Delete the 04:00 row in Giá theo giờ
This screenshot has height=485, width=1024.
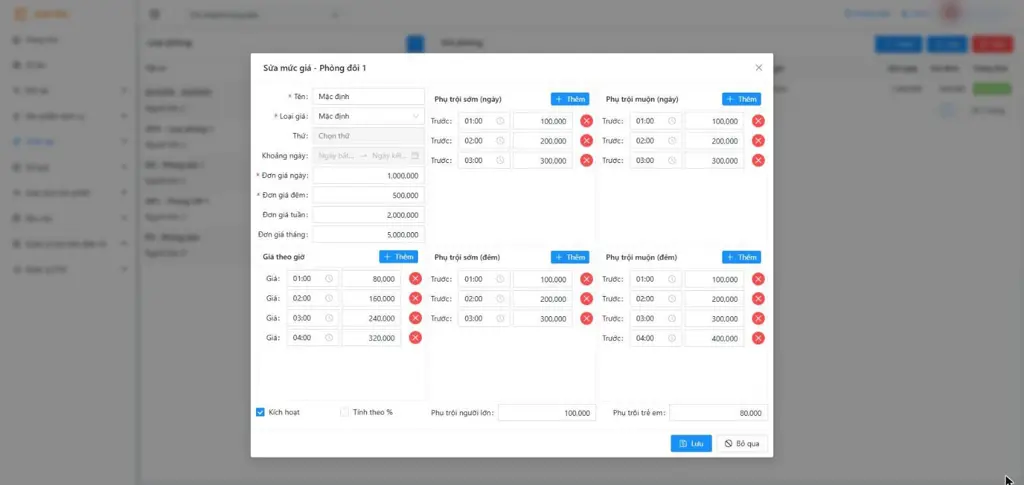[x=415, y=337]
